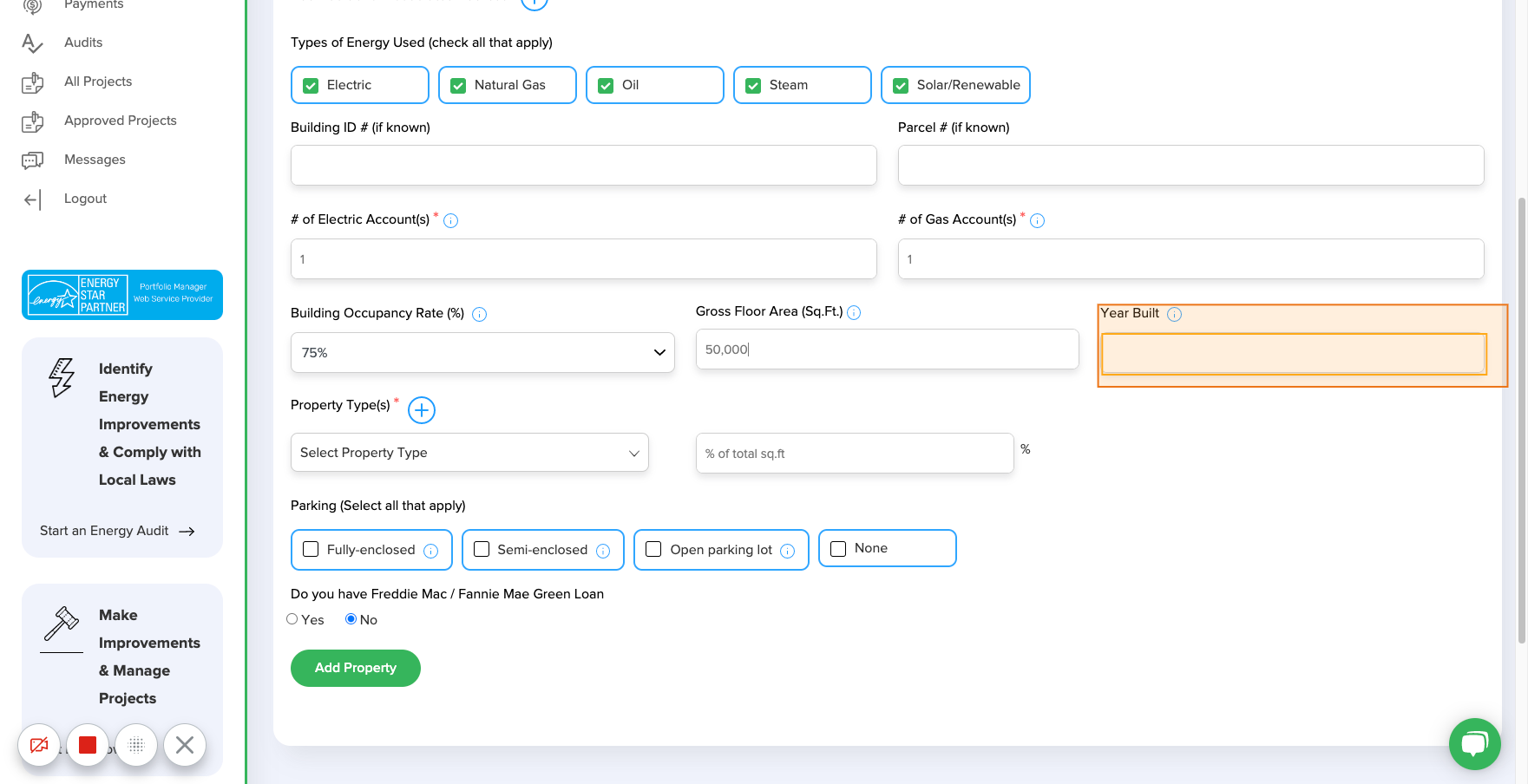The width and height of the screenshot is (1528, 784).
Task: Uncheck the Steam energy checkbox
Action: [x=753, y=86]
